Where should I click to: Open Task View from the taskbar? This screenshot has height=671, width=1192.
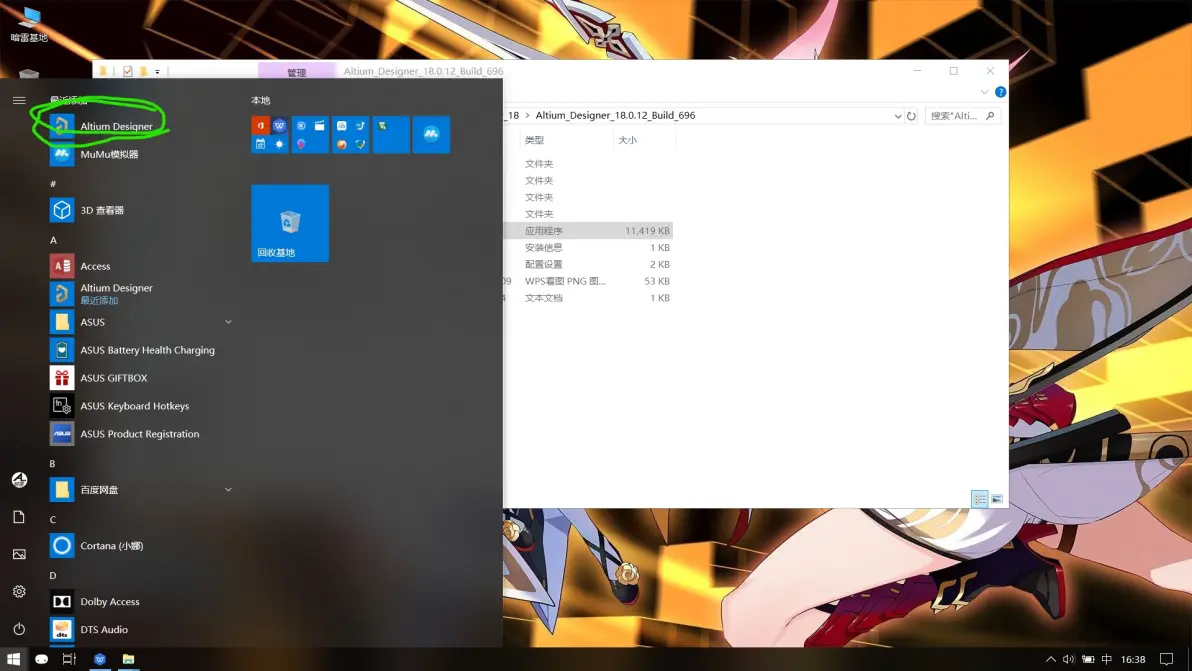[x=69, y=660]
